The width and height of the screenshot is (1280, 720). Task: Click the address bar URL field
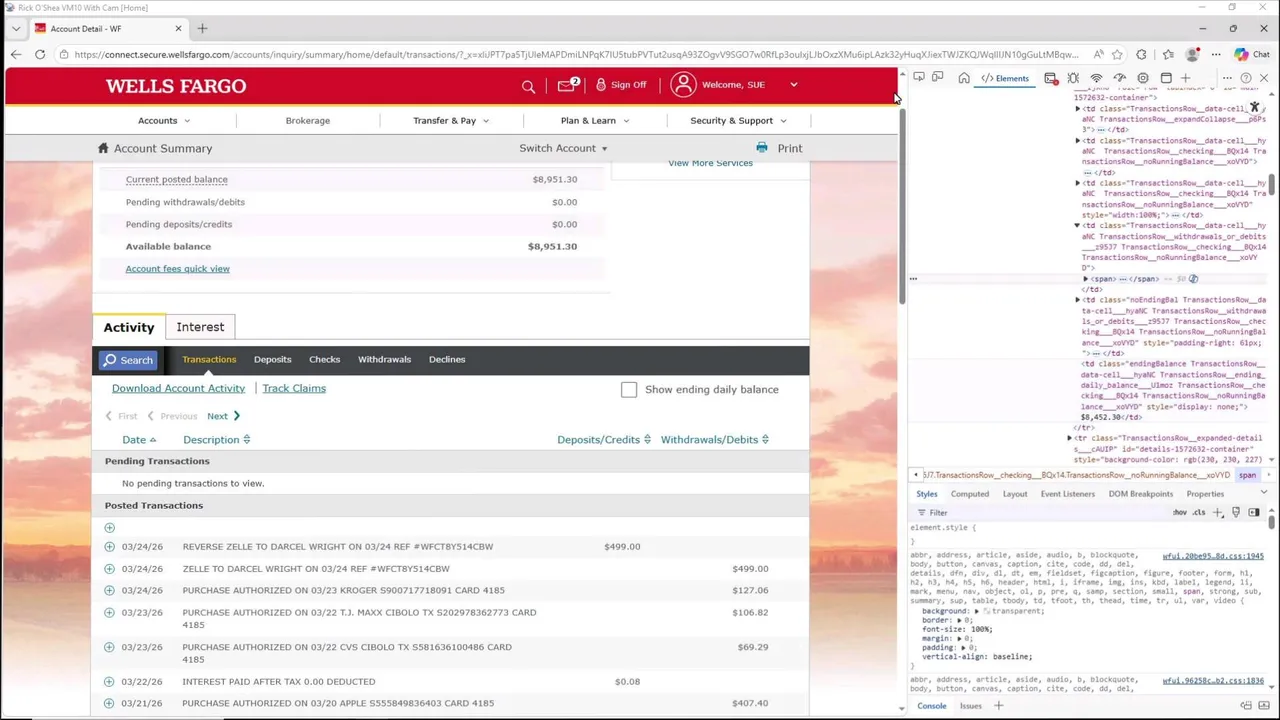pos(576,55)
